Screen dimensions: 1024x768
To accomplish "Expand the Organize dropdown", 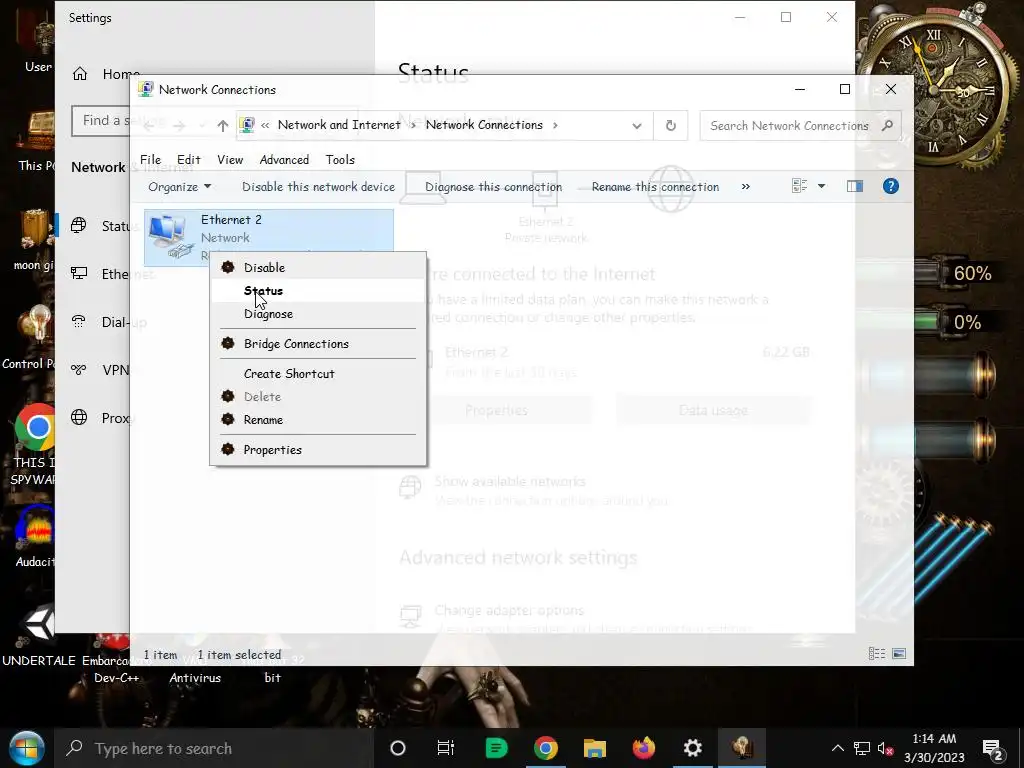I will click(x=180, y=187).
